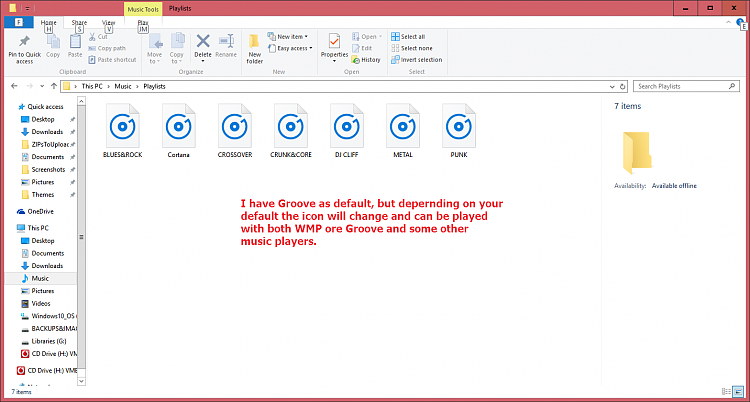Open the File tab
The width and height of the screenshot is (750, 402).
[x=19, y=22]
